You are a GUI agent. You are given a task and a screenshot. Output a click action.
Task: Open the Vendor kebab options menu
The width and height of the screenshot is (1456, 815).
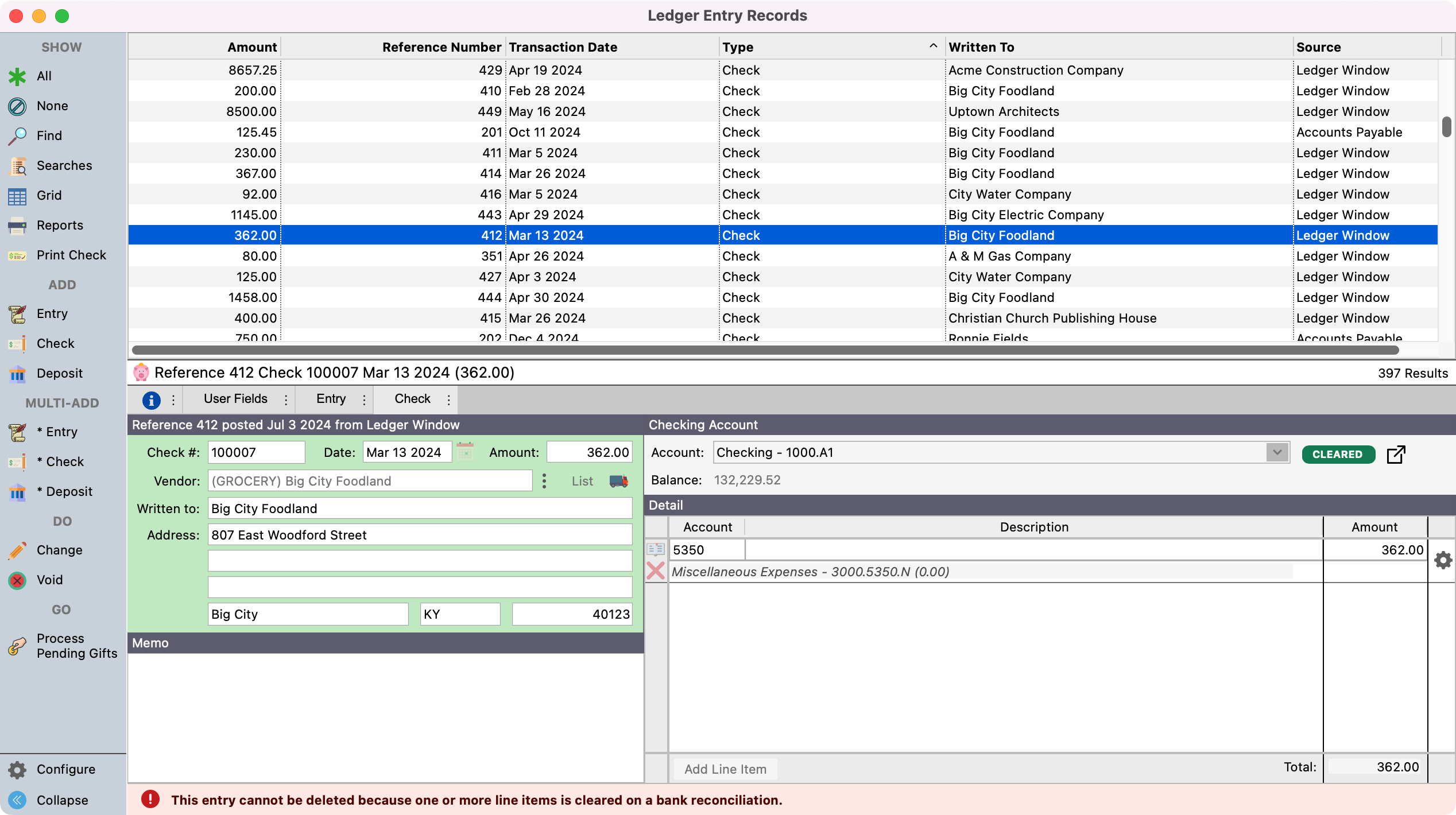tap(543, 481)
